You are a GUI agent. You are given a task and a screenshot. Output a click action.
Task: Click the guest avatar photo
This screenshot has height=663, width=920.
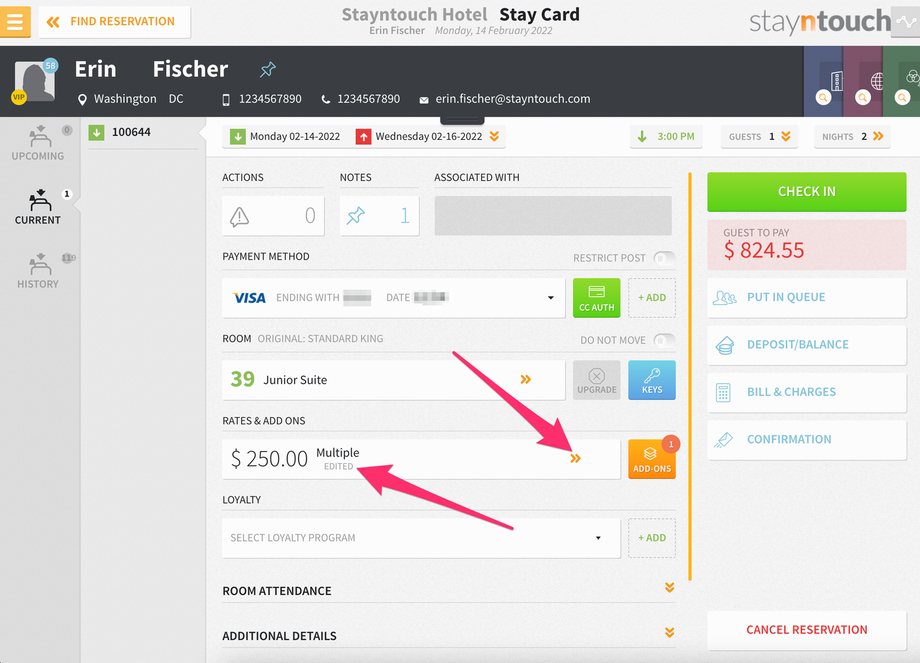tap(35, 81)
